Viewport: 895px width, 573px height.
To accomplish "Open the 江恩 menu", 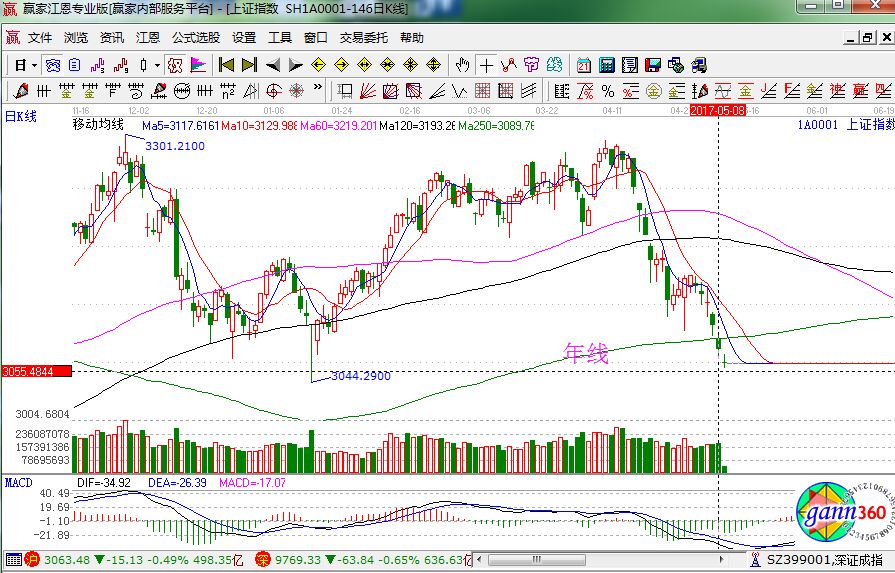I will pos(148,38).
